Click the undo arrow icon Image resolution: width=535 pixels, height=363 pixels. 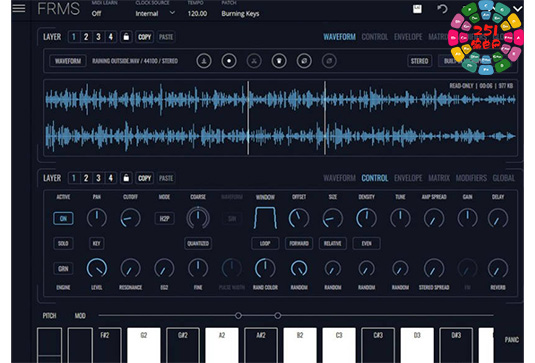(x=442, y=9)
